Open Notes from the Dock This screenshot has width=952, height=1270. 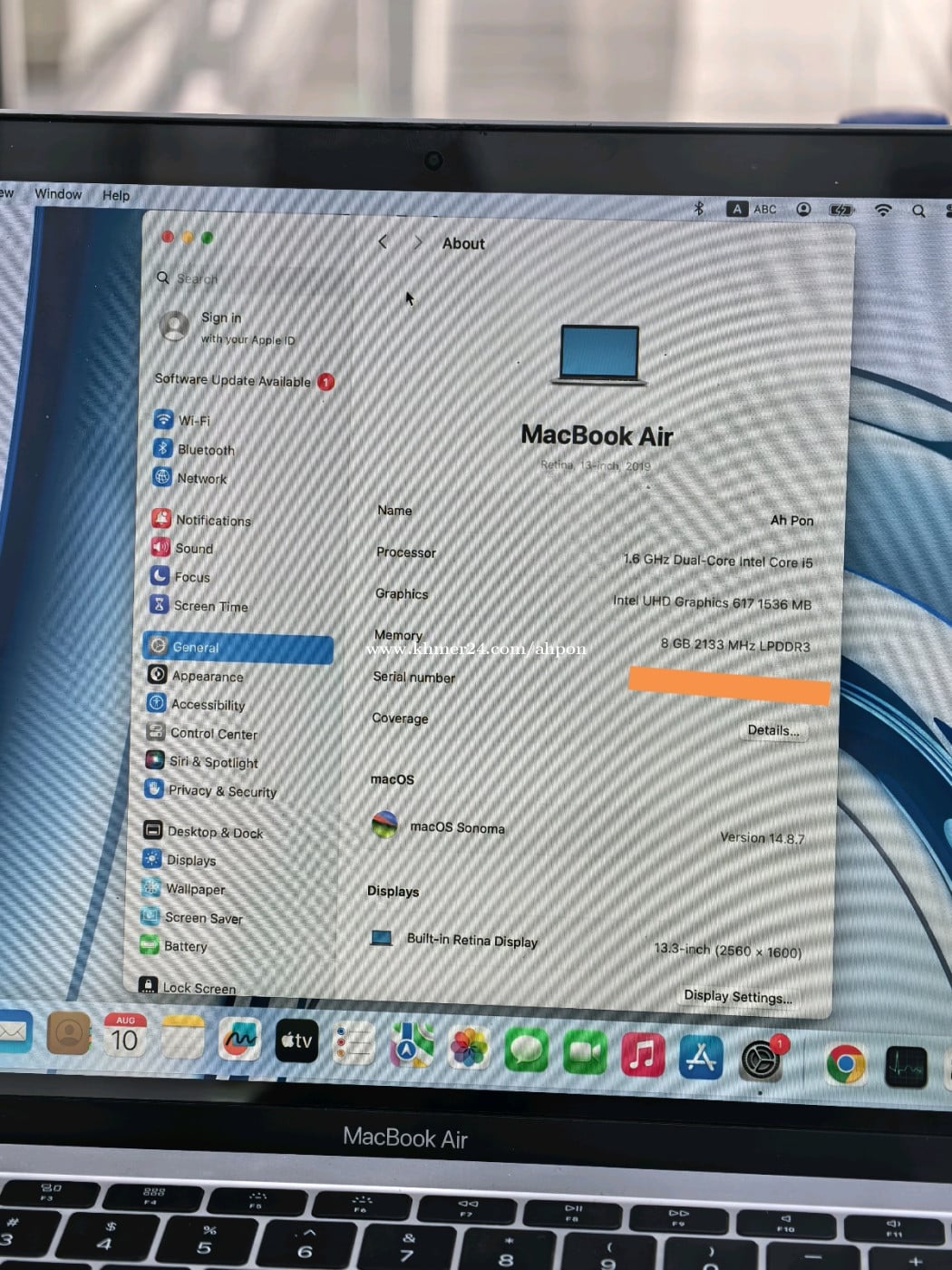tap(182, 1037)
